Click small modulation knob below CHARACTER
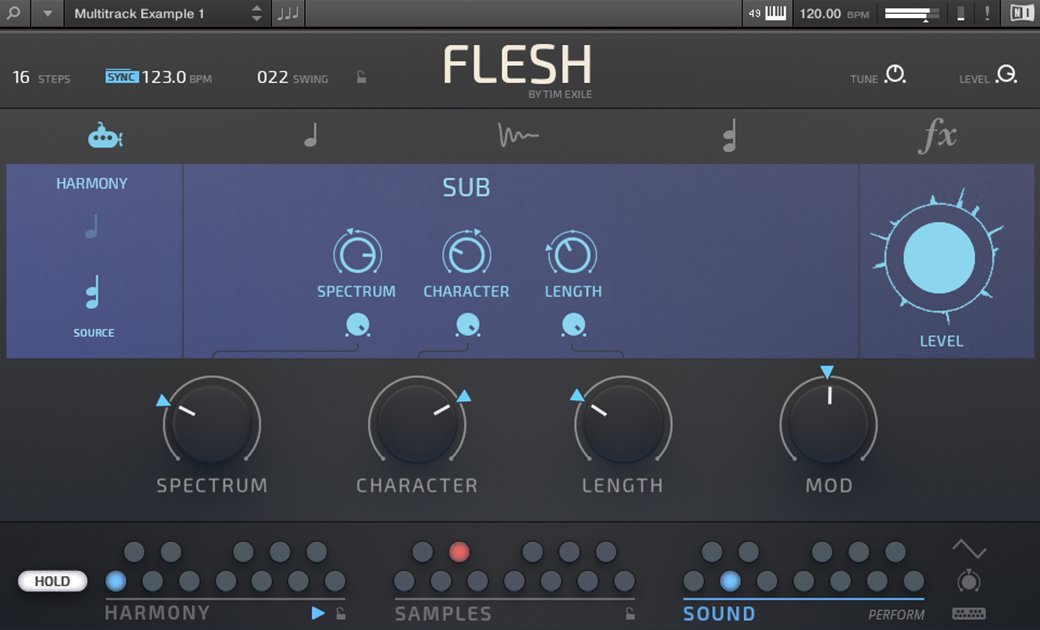The width and height of the screenshot is (1040, 630). tap(468, 325)
